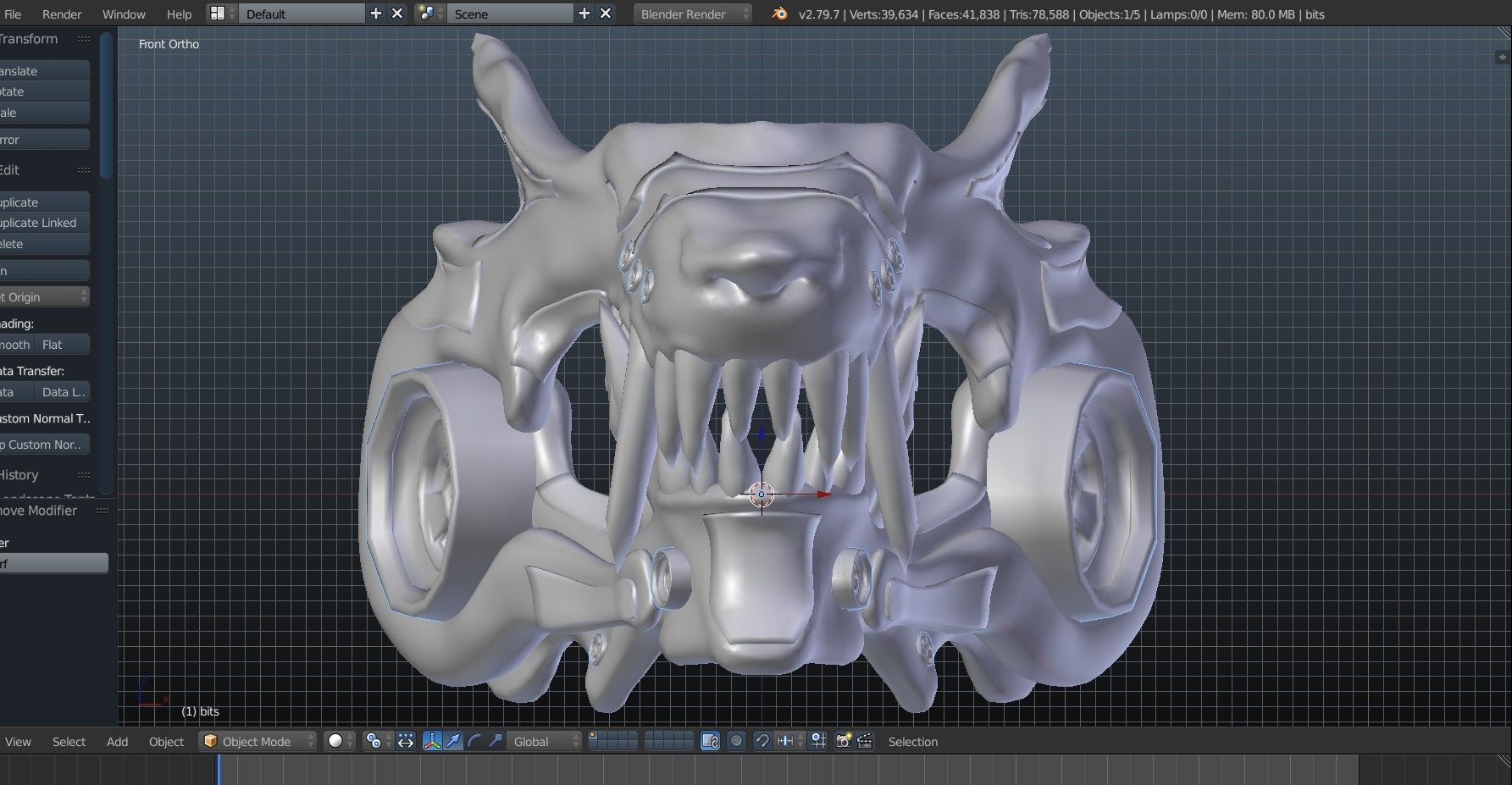Open the Object Mode dropdown

pos(258,741)
